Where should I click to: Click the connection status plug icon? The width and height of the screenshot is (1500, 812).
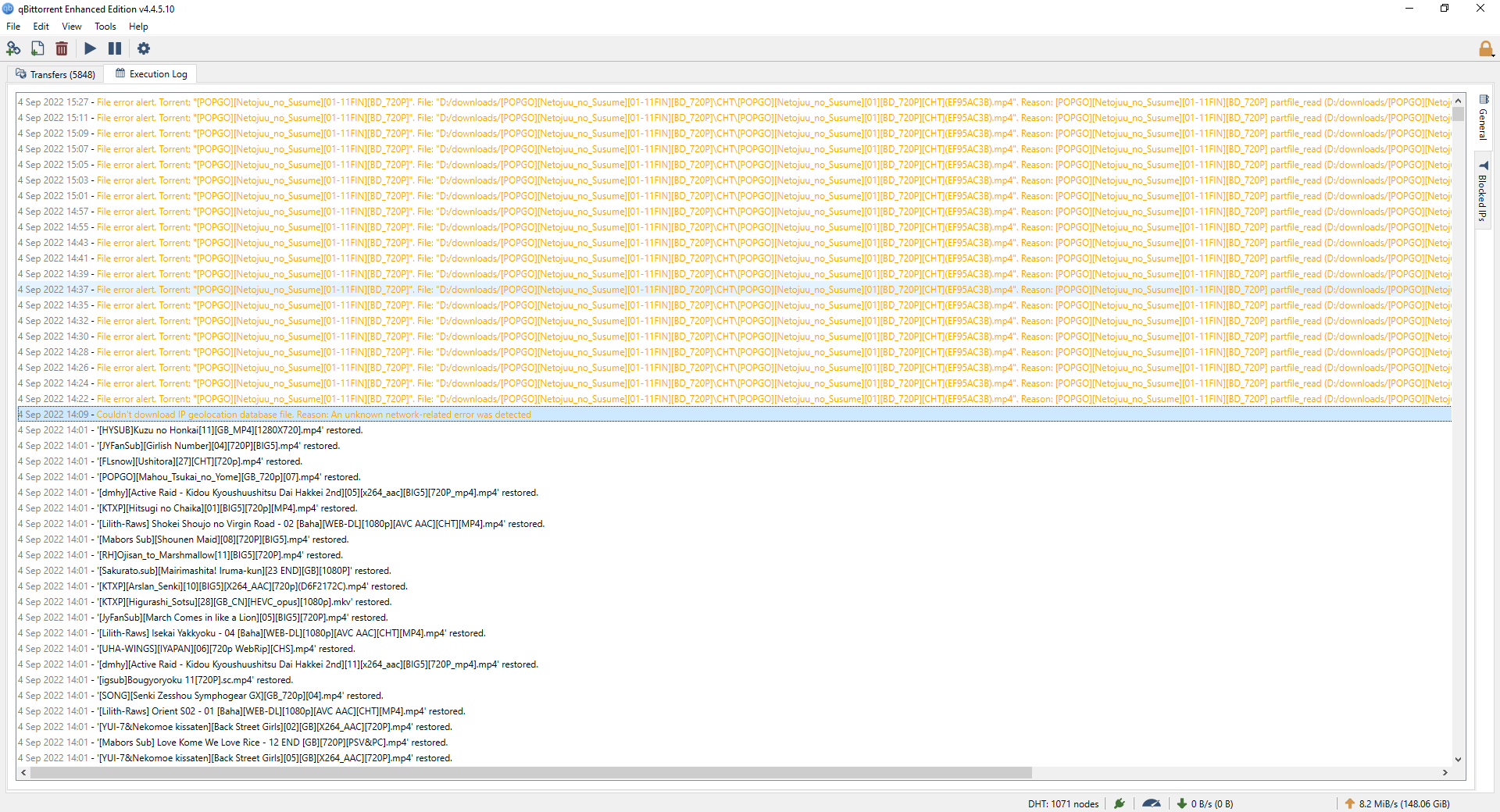[x=1120, y=803]
